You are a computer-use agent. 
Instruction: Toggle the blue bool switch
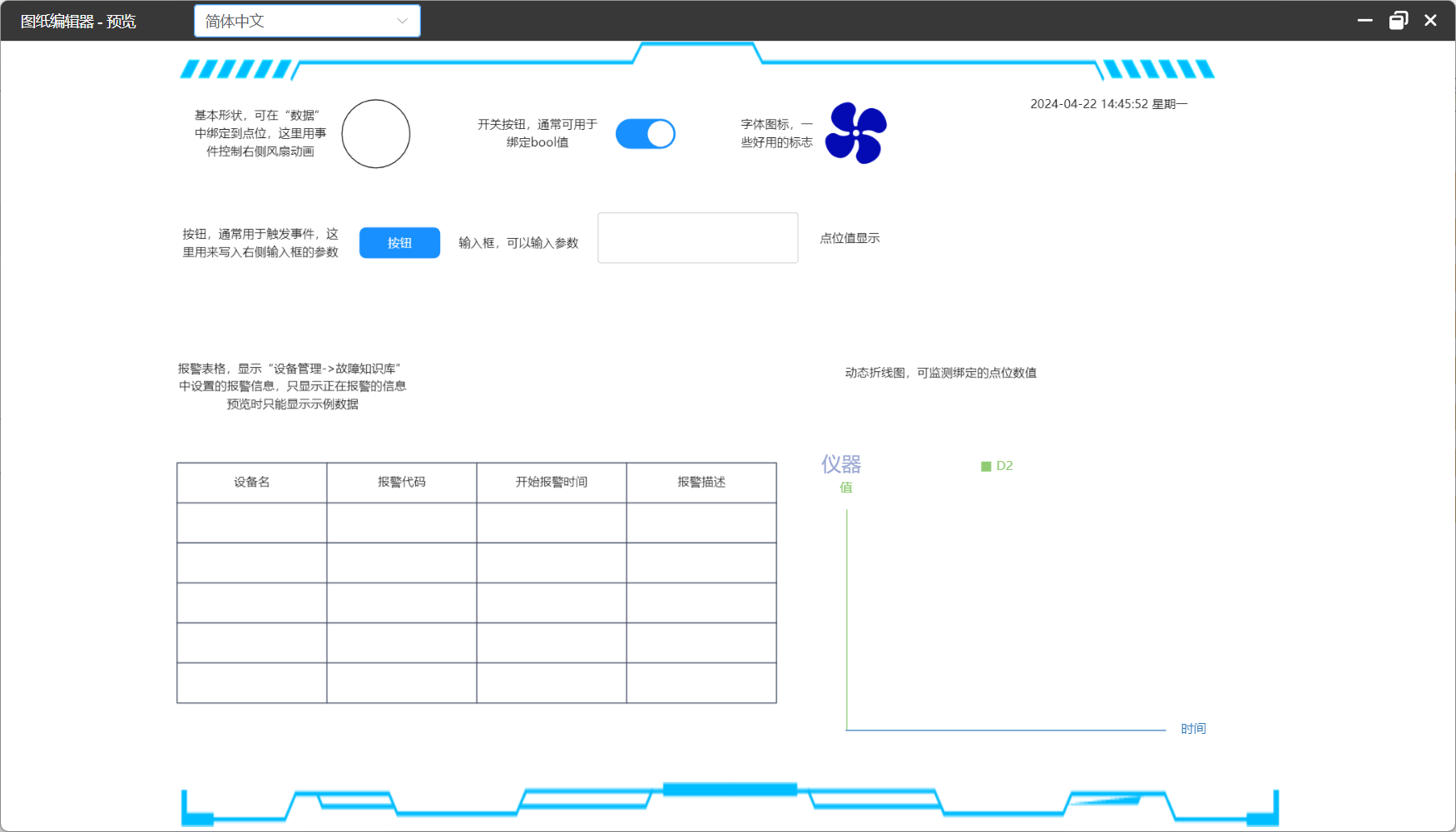[x=646, y=134]
